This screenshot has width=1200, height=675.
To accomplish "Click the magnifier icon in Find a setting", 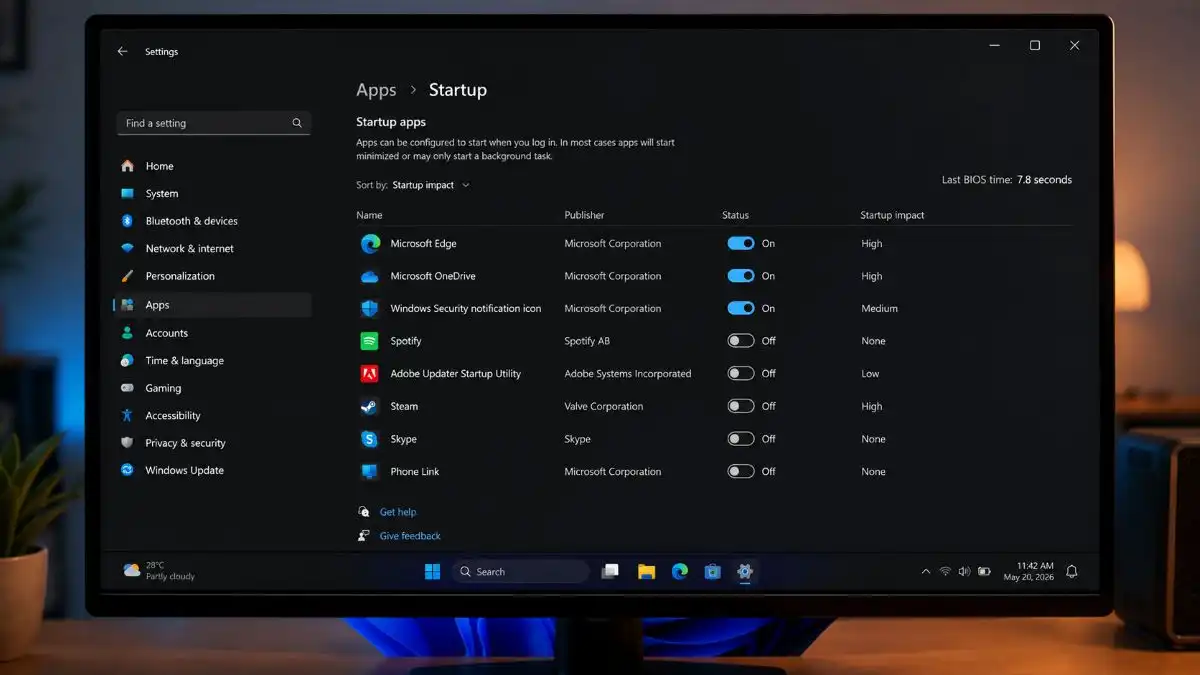I will tap(297, 123).
